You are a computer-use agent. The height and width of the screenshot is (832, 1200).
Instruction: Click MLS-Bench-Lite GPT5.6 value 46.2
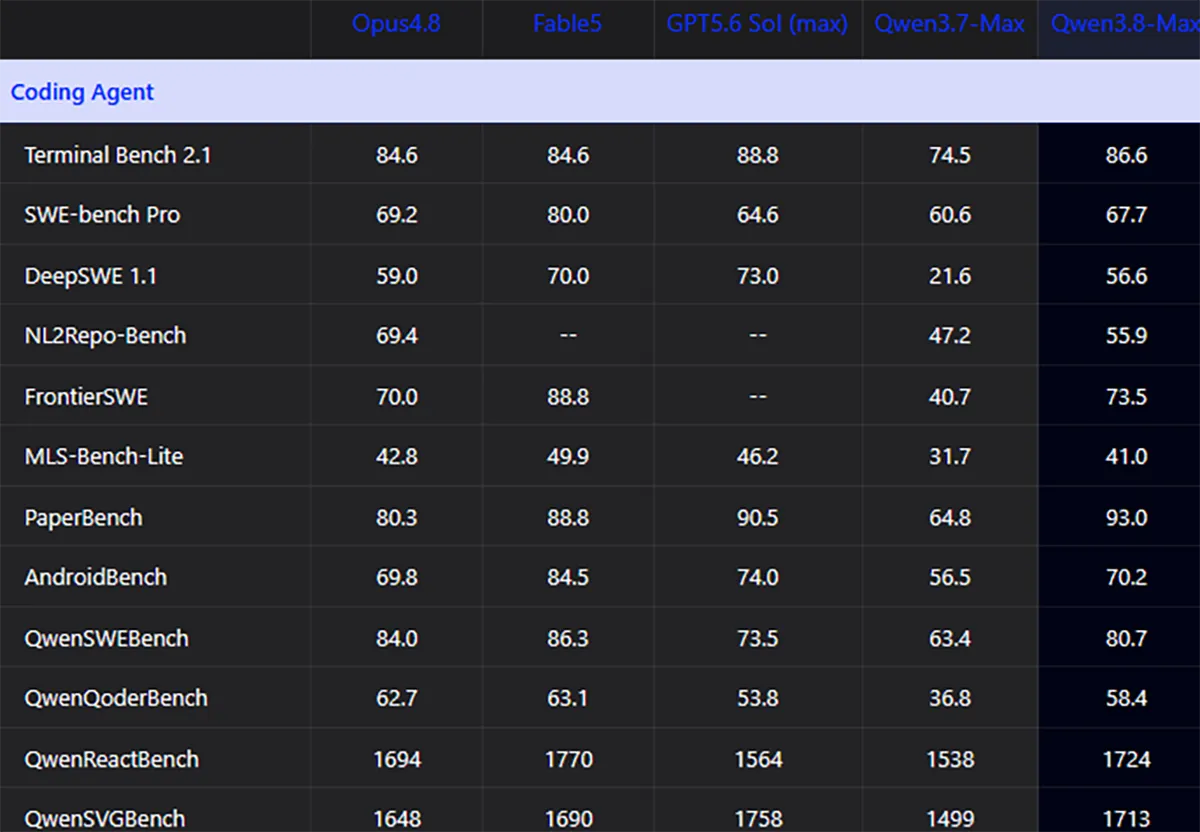(x=758, y=457)
